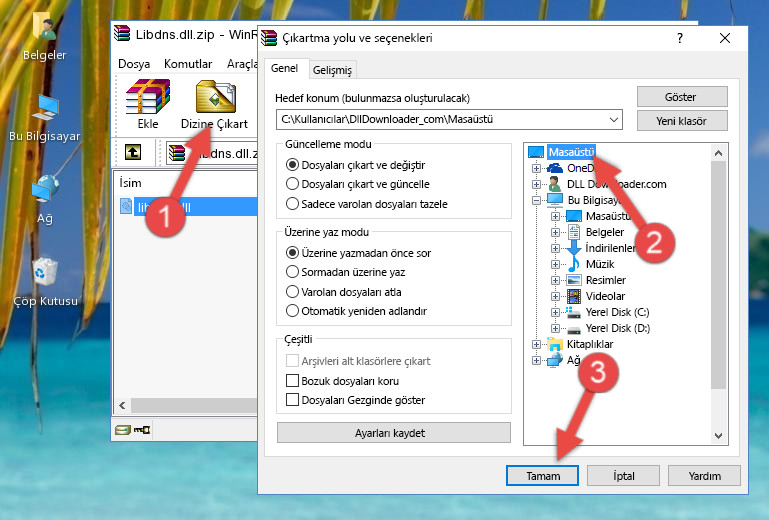Open the Komutlar menu in WinRAR
Viewport: 769px width, 520px height.
[188, 64]
